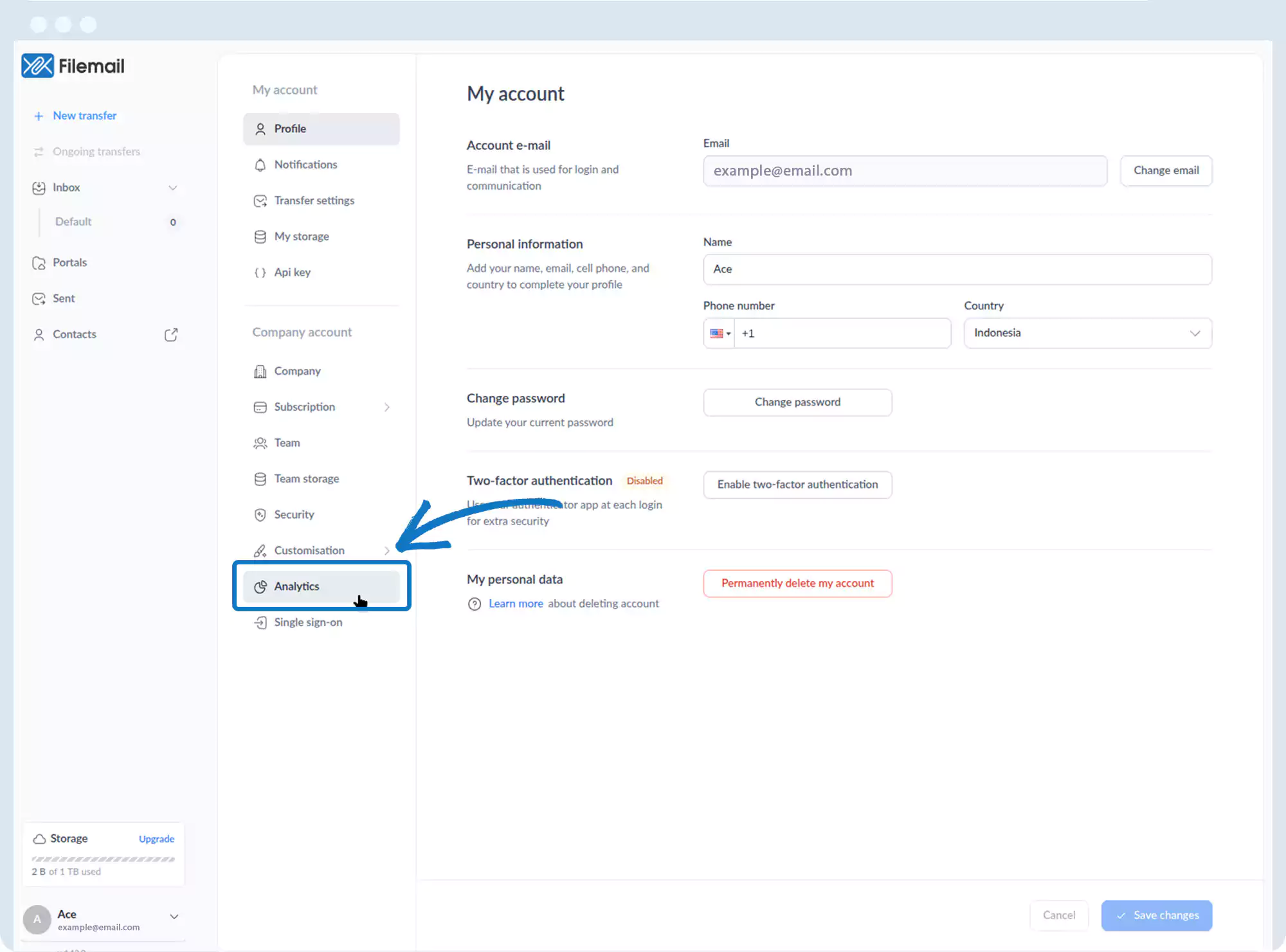Click the Notifications bell icon
Image resolution: width=1286 pixels, height=952 pixels.
[260, 165]
